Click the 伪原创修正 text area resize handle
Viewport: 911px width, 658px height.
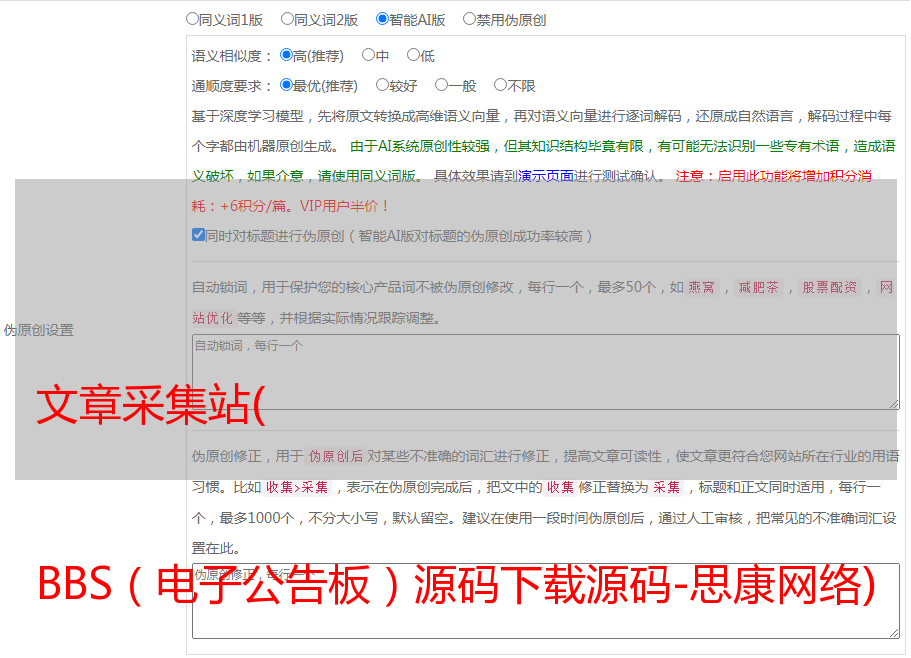coord(893,632)
